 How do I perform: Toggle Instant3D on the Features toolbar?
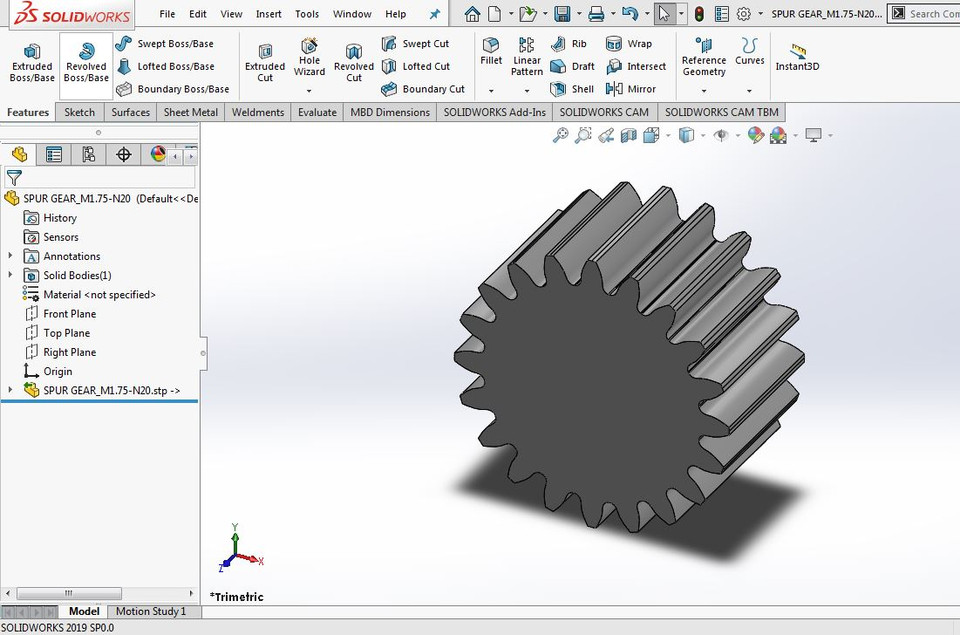point(797,57)
